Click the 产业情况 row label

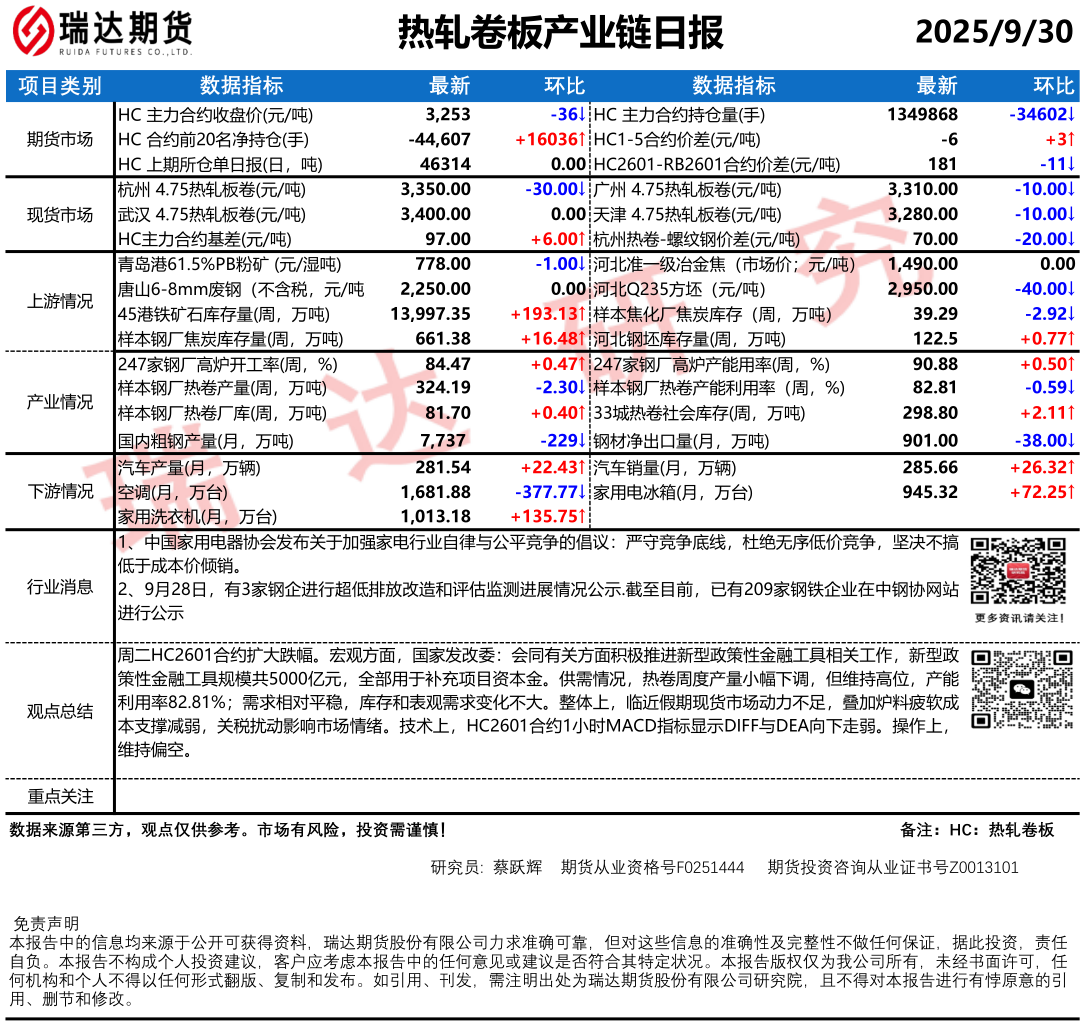[59, 402]
